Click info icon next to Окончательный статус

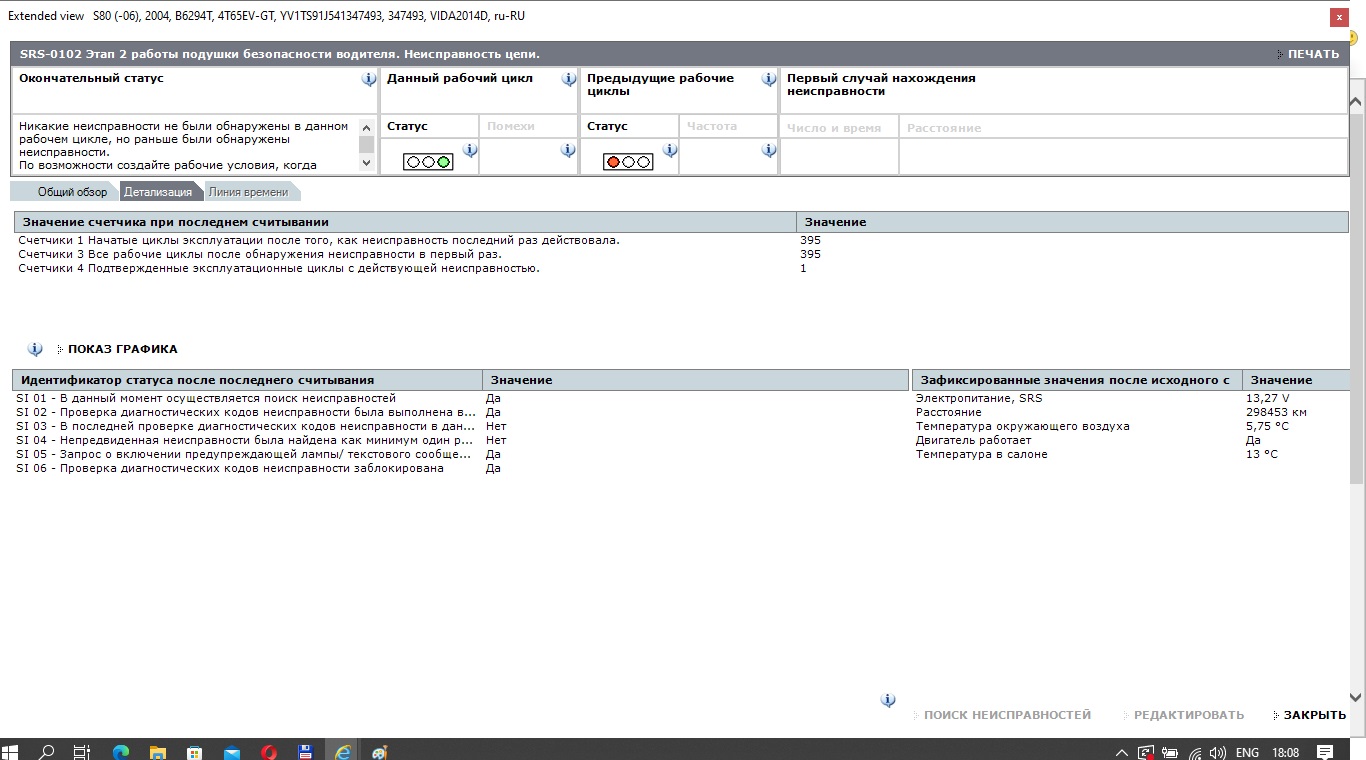point(369,79)
